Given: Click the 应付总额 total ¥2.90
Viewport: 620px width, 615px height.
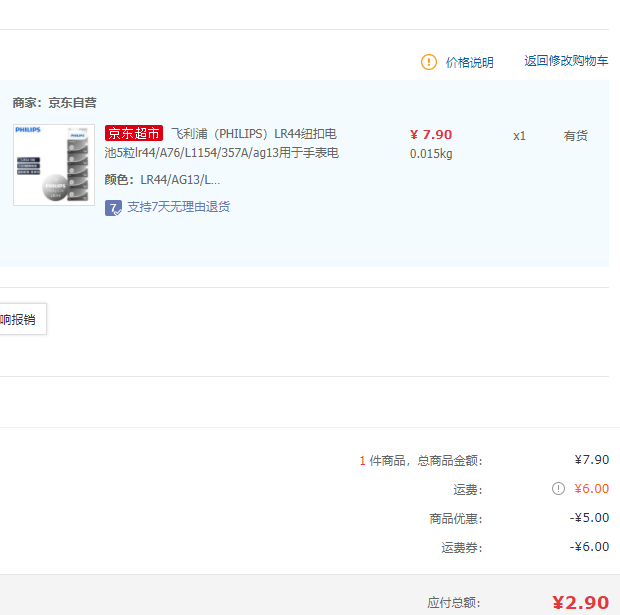Looking at the screenshot, I should (580, 602).
